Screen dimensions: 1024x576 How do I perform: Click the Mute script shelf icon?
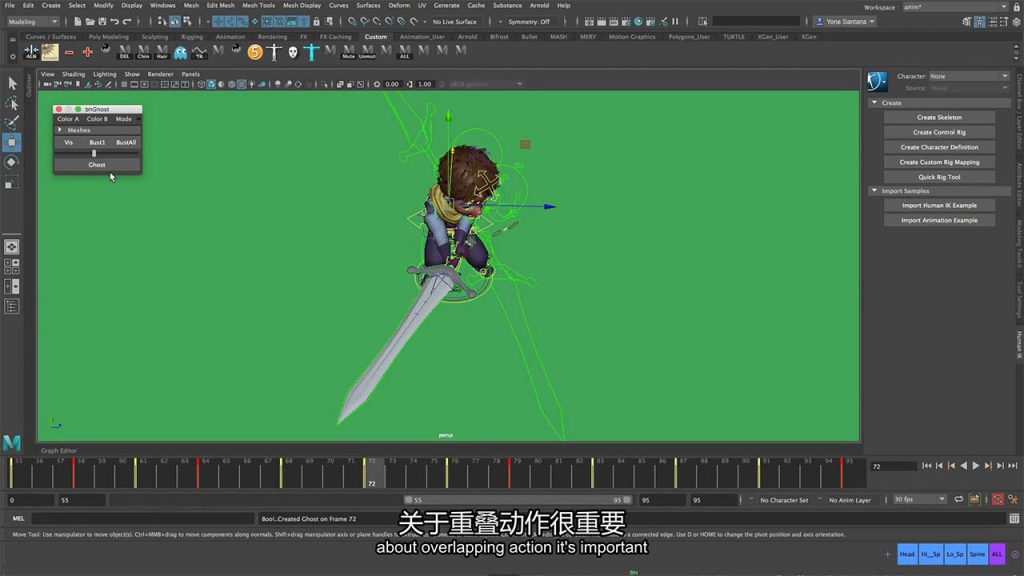(x=349, y=52)
